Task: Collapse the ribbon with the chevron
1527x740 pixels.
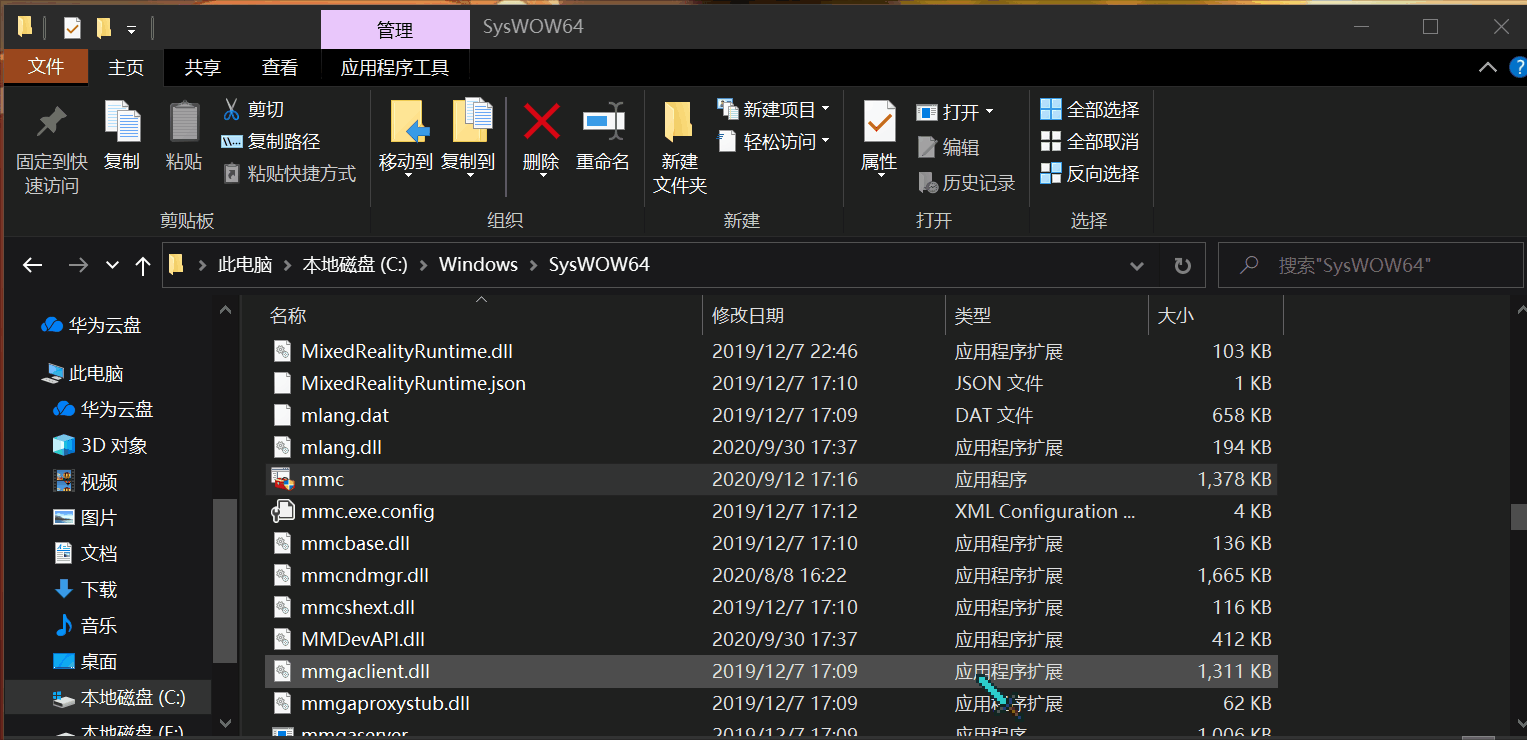Action: [1487, 67]
